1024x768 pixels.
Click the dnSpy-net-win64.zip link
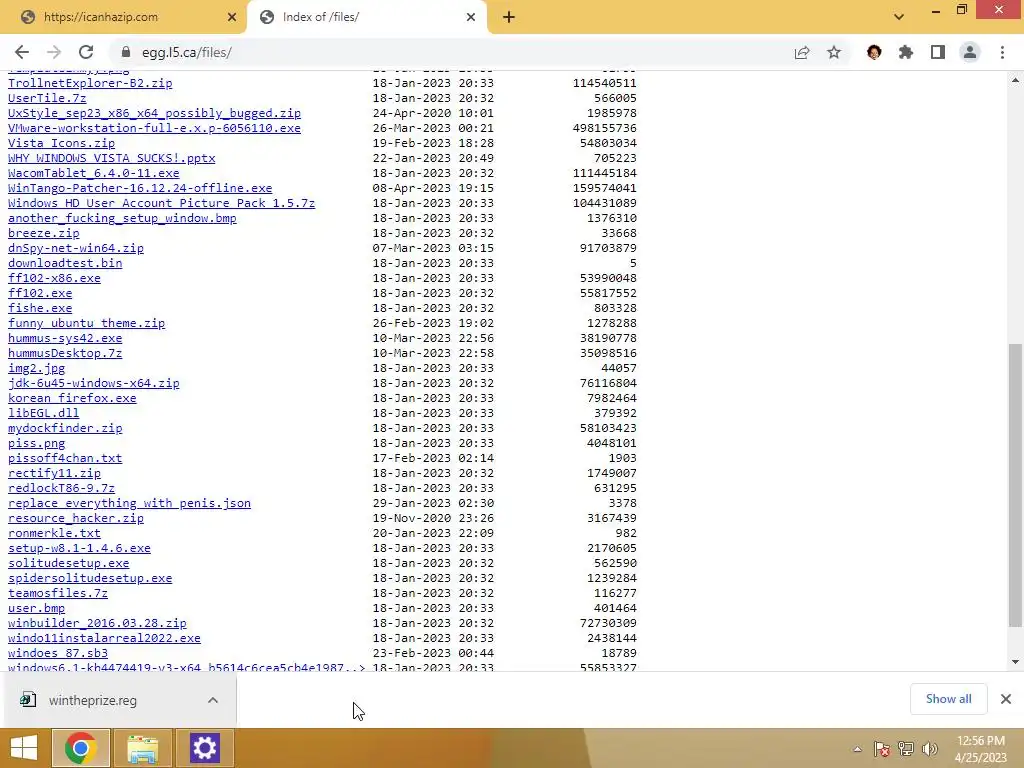[x=76, y=248]
